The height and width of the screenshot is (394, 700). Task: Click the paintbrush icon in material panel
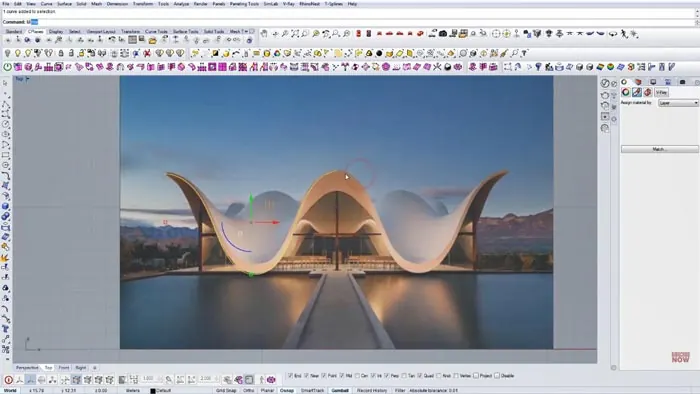637,92
